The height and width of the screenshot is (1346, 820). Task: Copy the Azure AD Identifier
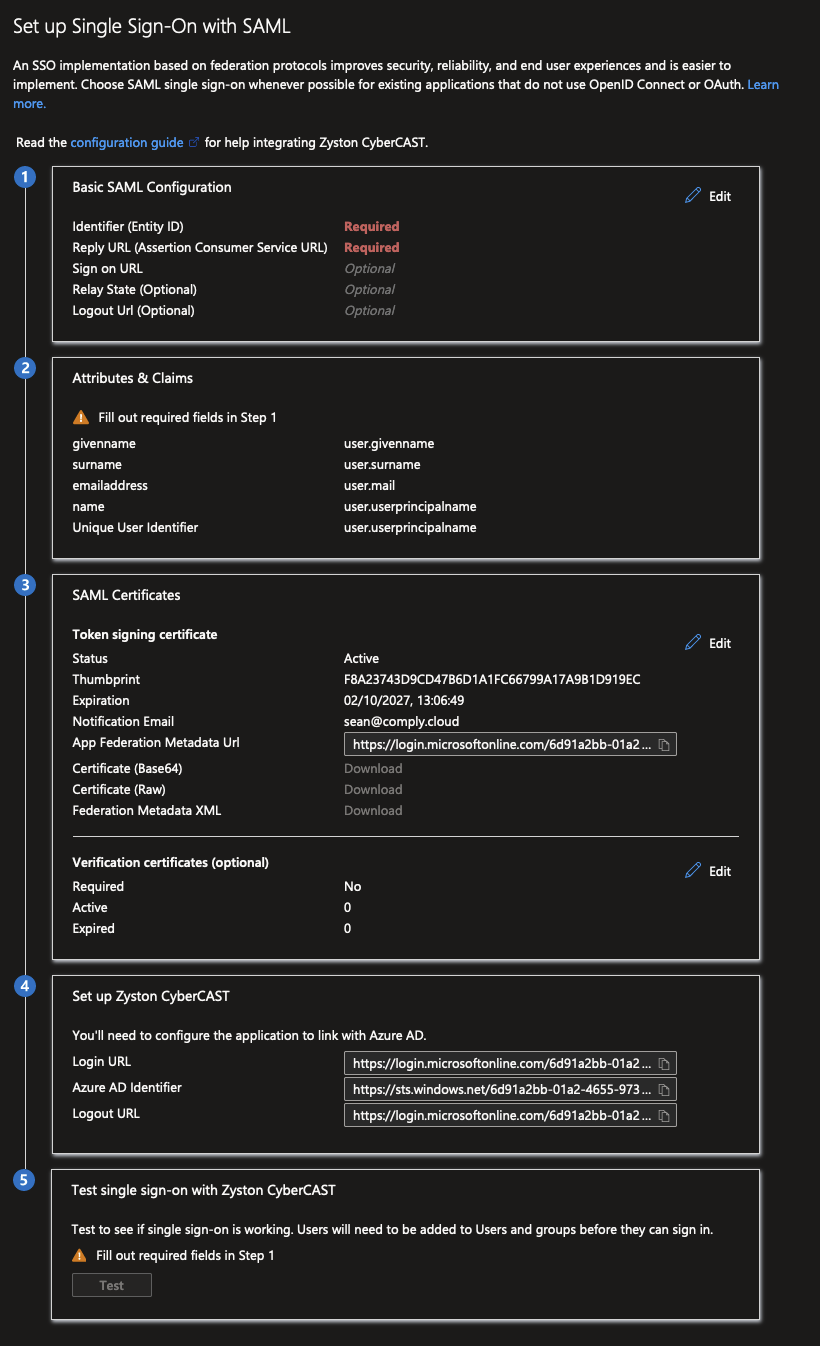(663, 1088)
